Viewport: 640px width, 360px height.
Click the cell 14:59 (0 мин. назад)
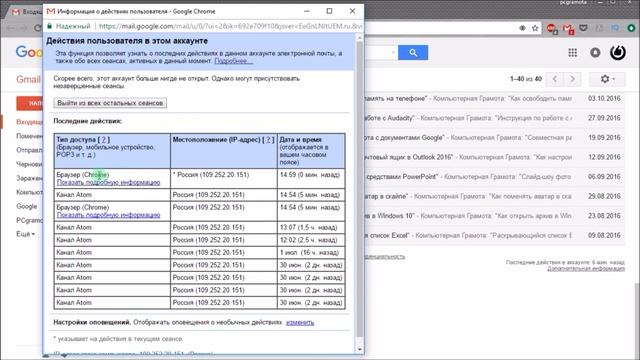point(311,178)
